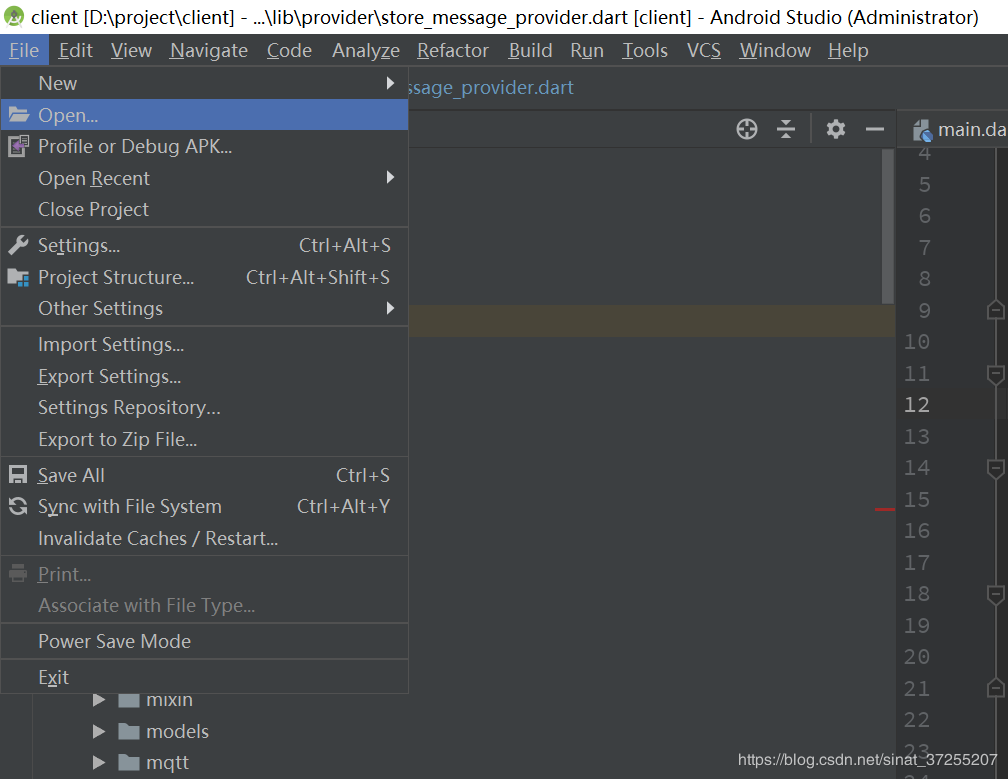The image size is (1008, 779).
Task: Click the Dart file icon on main.dart tab
Action: [x=922, y=130]
